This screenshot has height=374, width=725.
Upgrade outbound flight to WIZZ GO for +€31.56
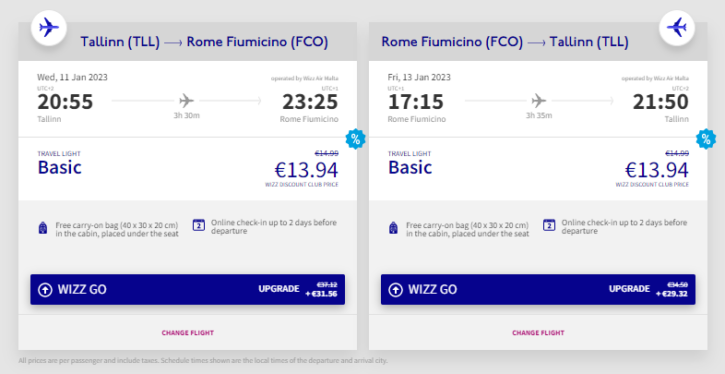187,289
